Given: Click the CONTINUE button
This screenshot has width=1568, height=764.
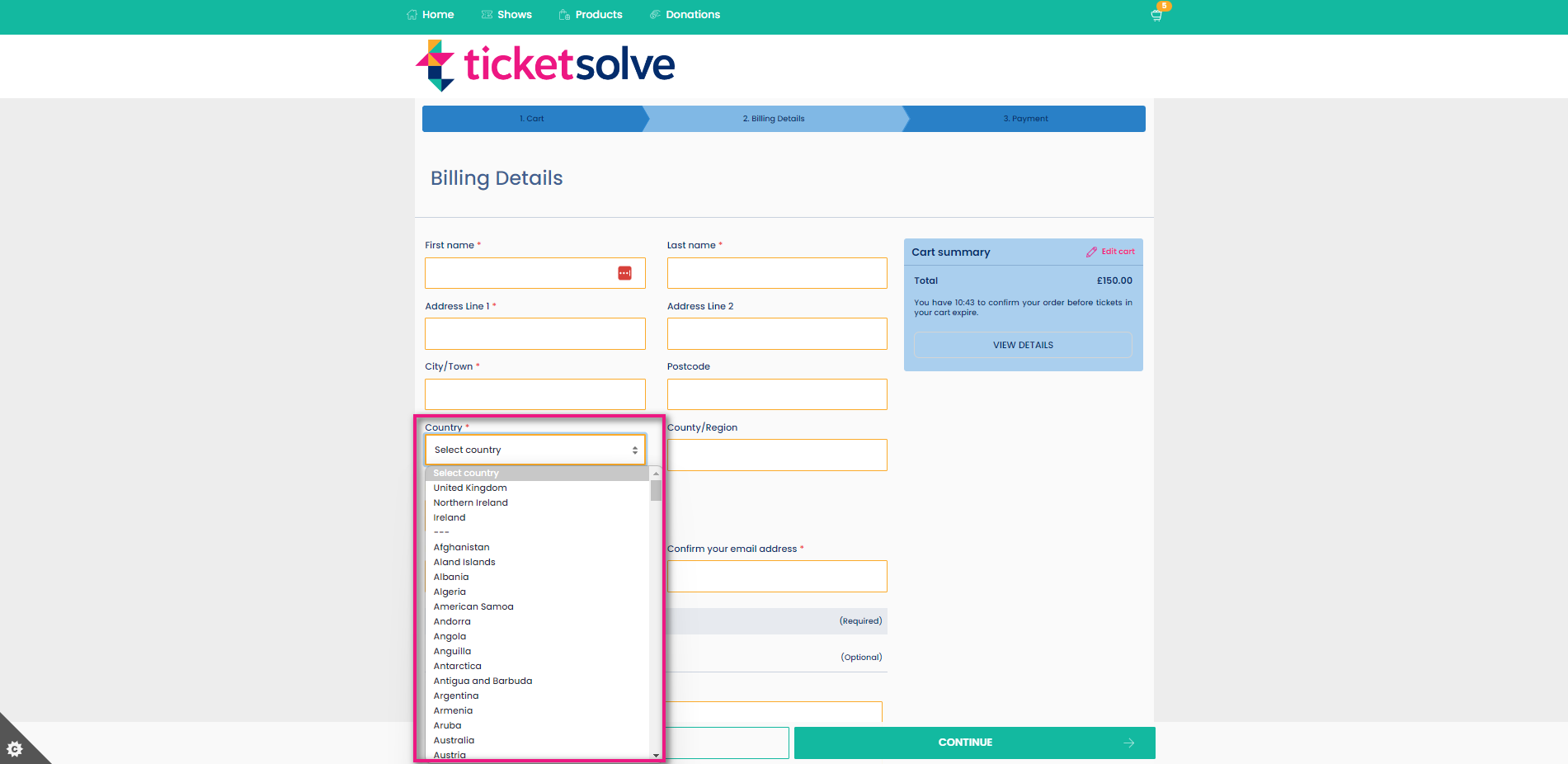Looking at the screenshot, I should point(965,742).
